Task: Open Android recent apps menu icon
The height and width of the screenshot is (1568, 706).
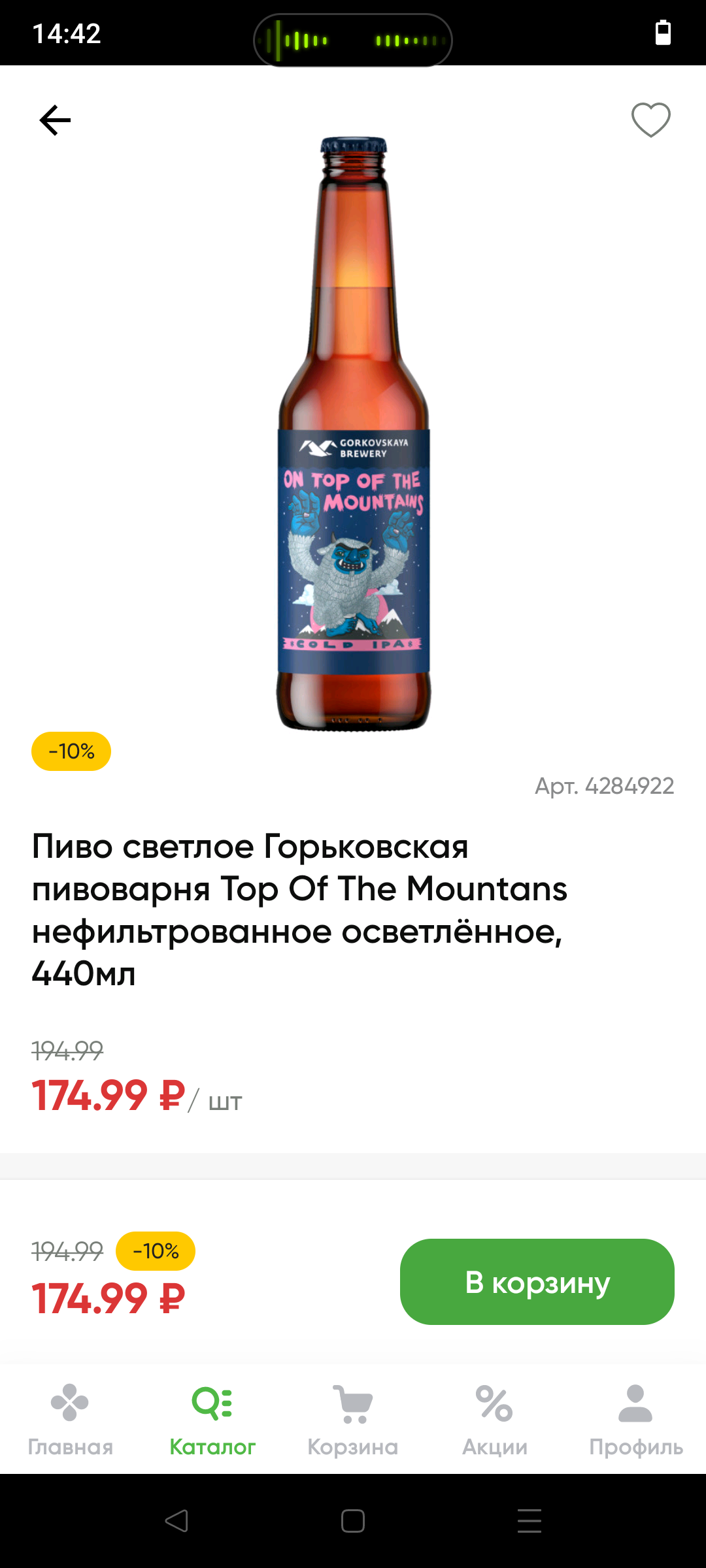Action: (x=529, y=1521)
